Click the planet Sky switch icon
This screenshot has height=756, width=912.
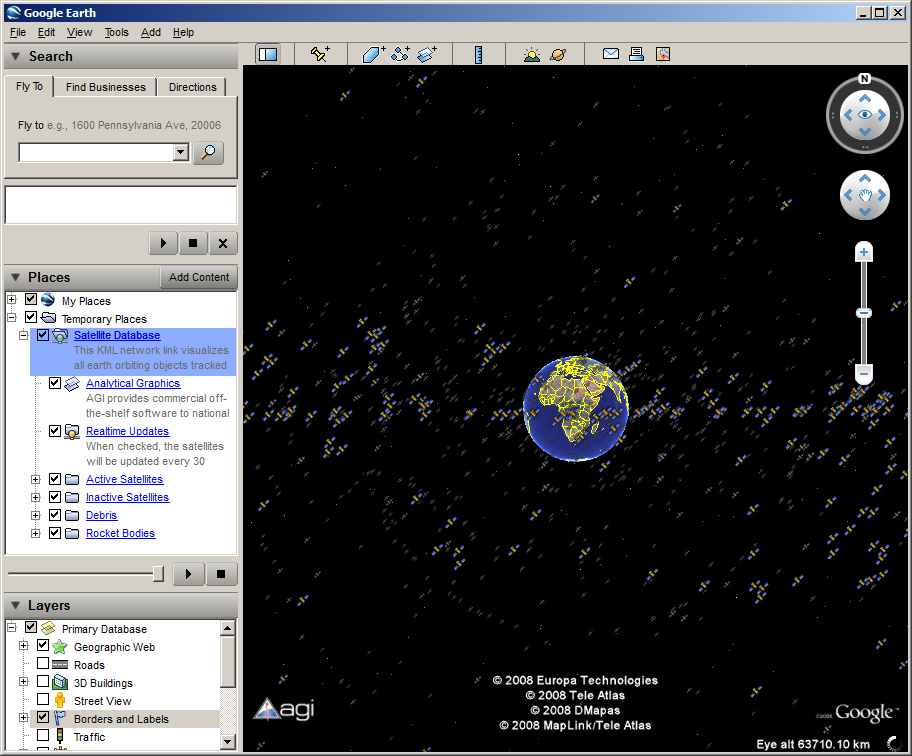point(558,55)
